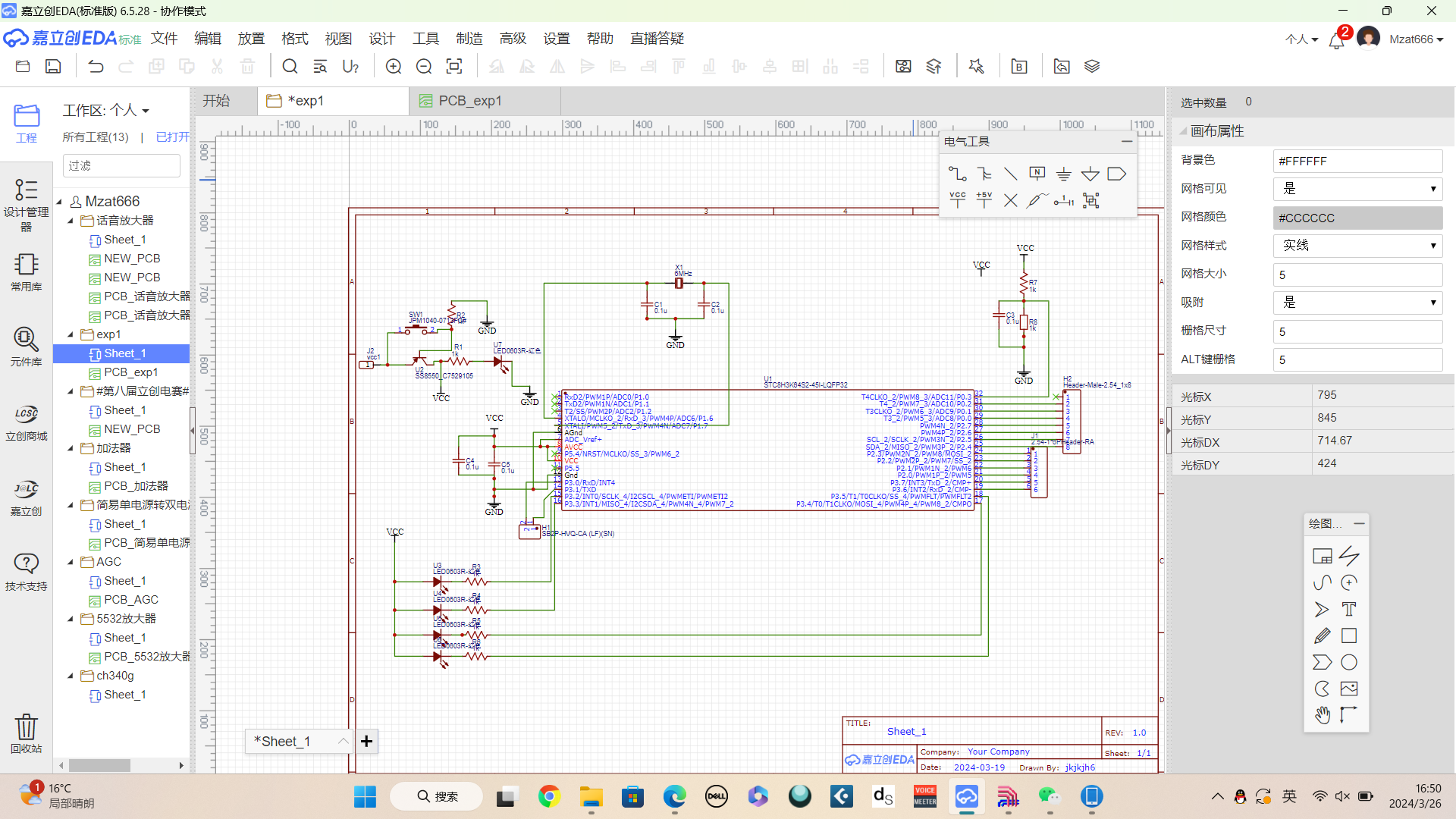Click the 已打开 projects link

(x=172, y=137)
